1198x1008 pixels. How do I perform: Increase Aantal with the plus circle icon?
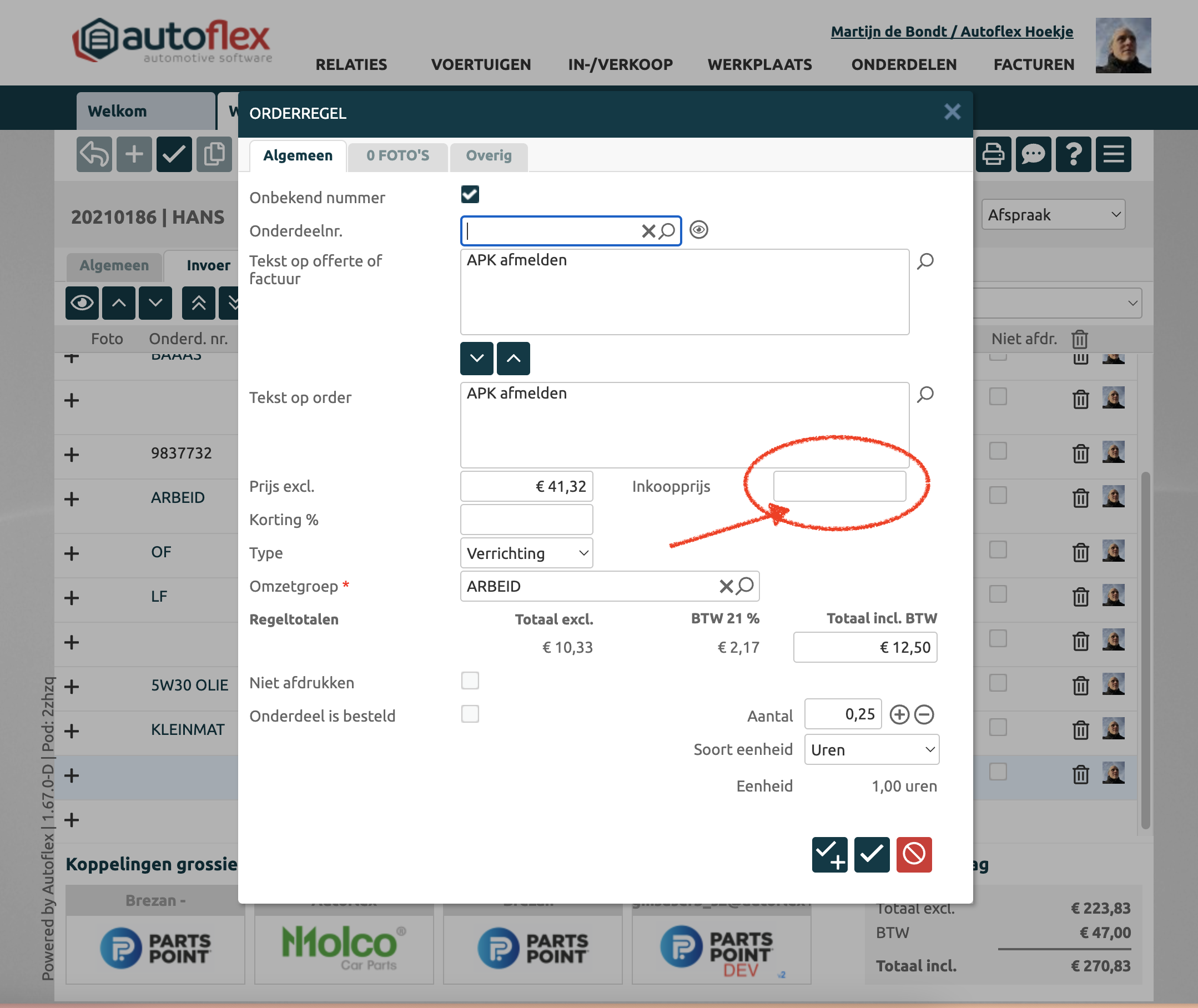(899, 714)
